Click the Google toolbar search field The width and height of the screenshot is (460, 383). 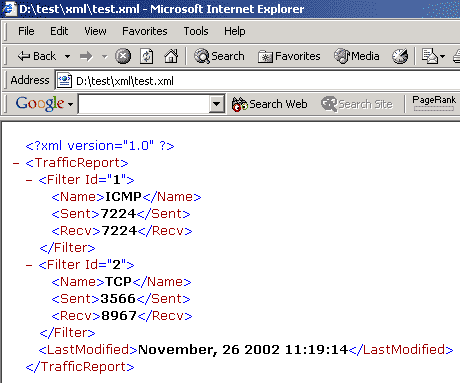[144, 104]
